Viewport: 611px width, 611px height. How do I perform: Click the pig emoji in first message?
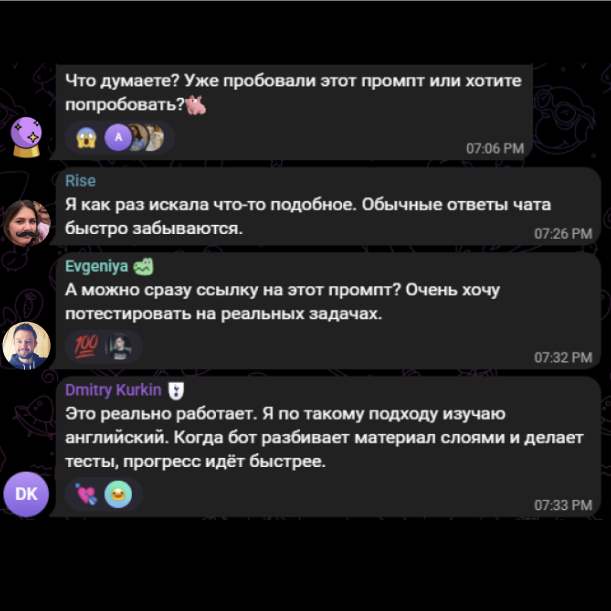click(197, 105)
